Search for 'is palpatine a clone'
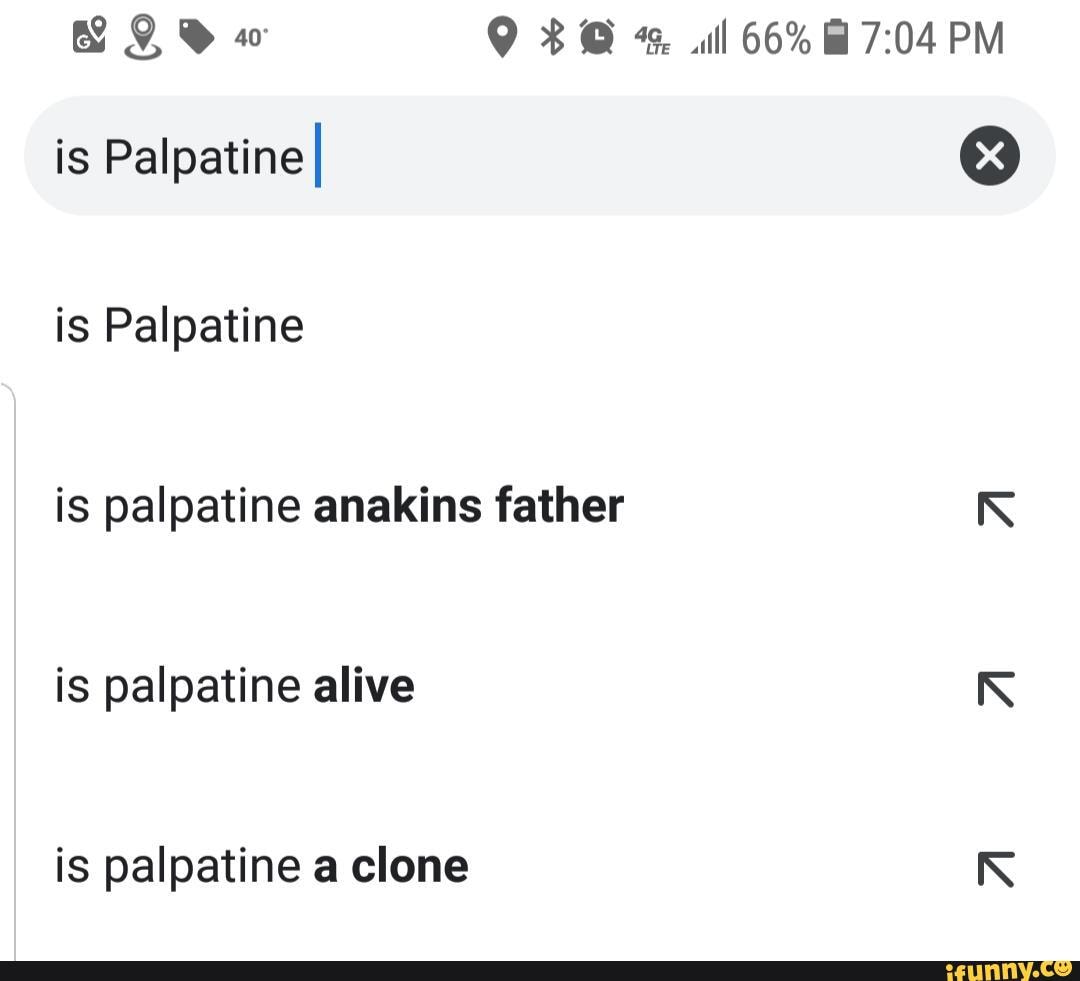Image resolution: width=1080 pixels, height=981 pixels. tap(259, 865)
